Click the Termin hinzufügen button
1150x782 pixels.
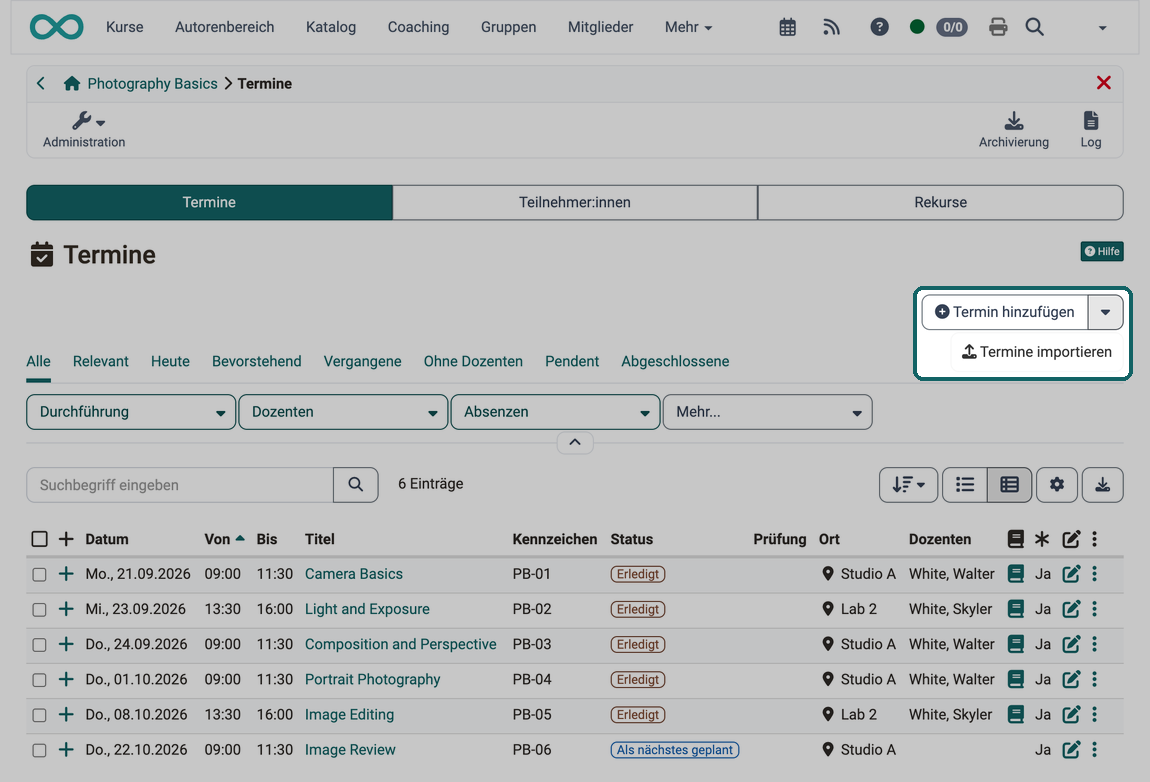pyautogui.click(x=1005, y=313)
